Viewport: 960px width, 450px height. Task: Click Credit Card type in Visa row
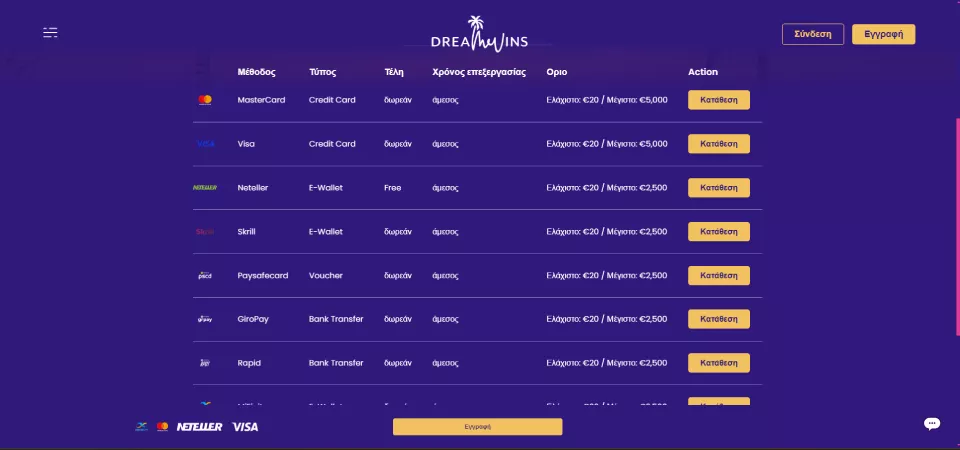coord(332,144)
